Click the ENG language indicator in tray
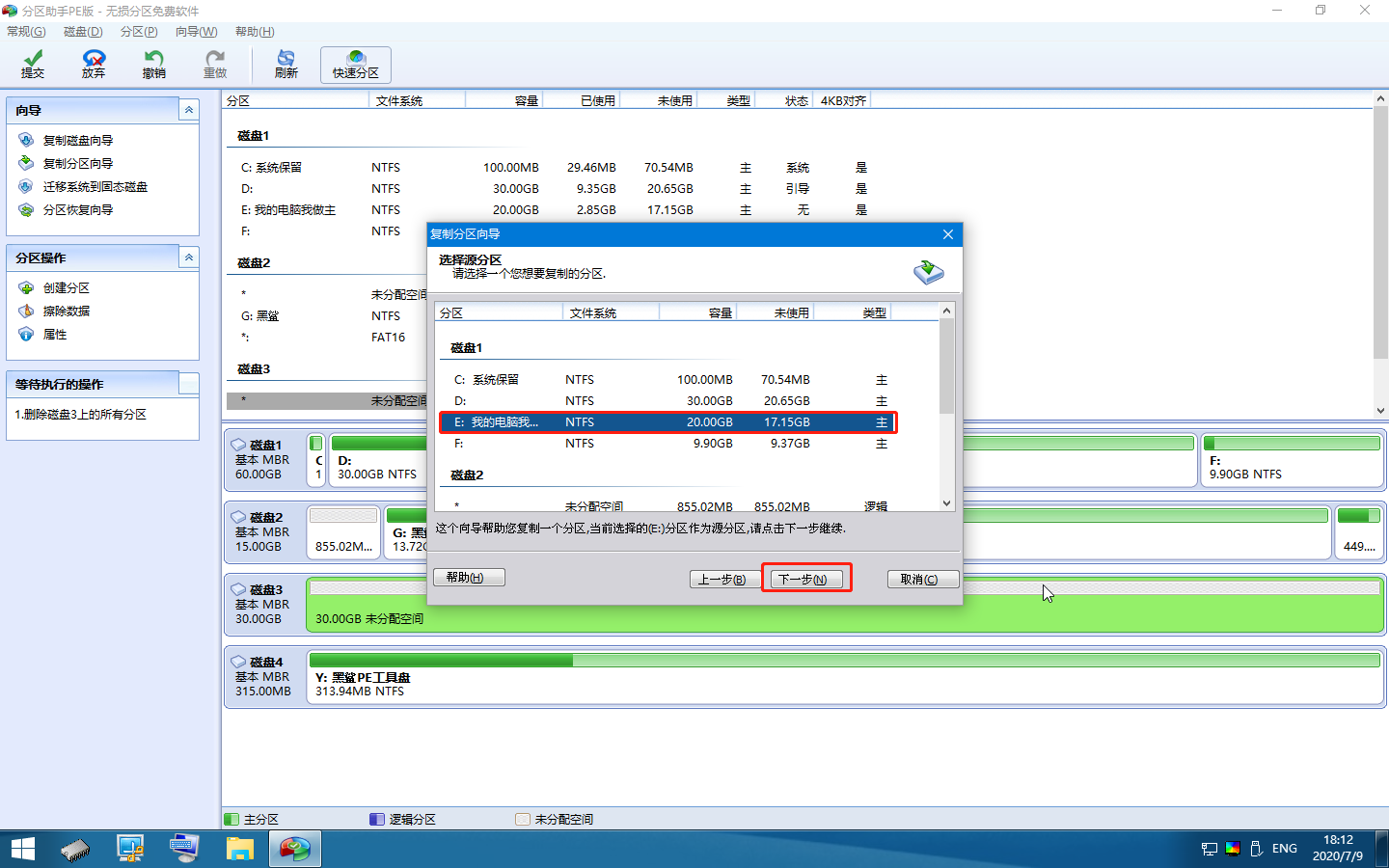This screenshot has height=868, width=1389. point(1284,849)
